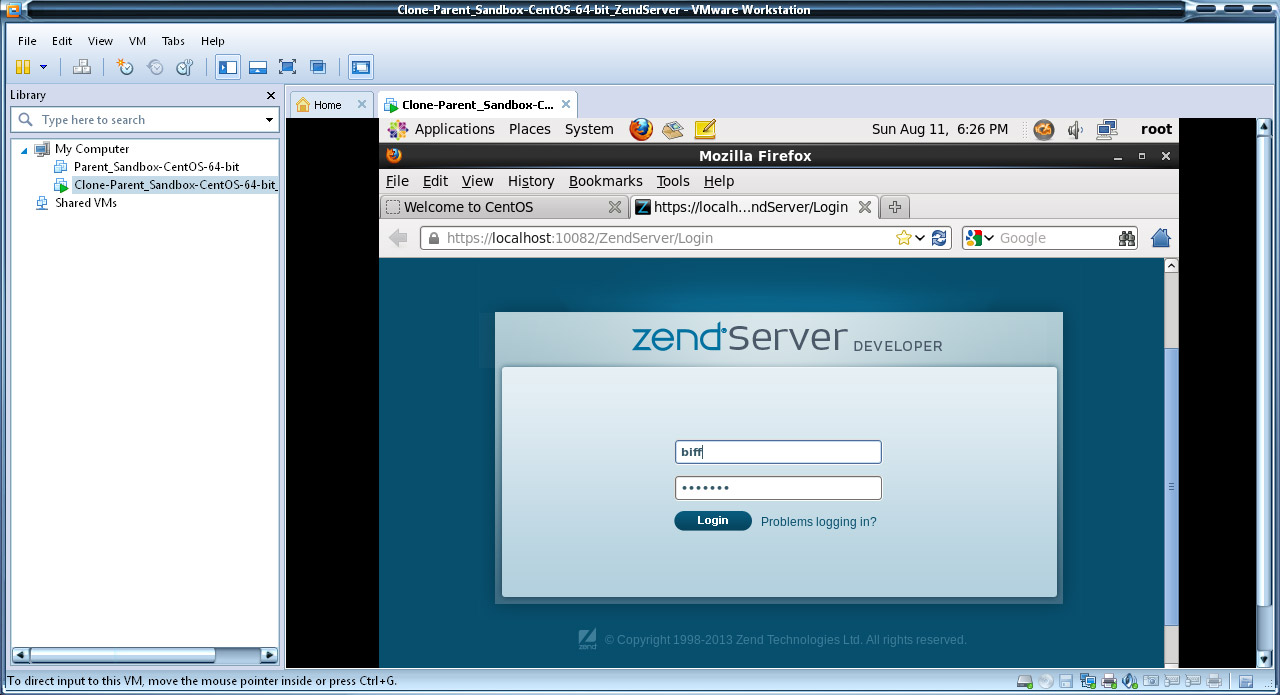The width and height of the screenshot is (1280, 695).
Task: Launch Firefox from GNOME panel
Action: pyautogui.click(x=641, y=129)
